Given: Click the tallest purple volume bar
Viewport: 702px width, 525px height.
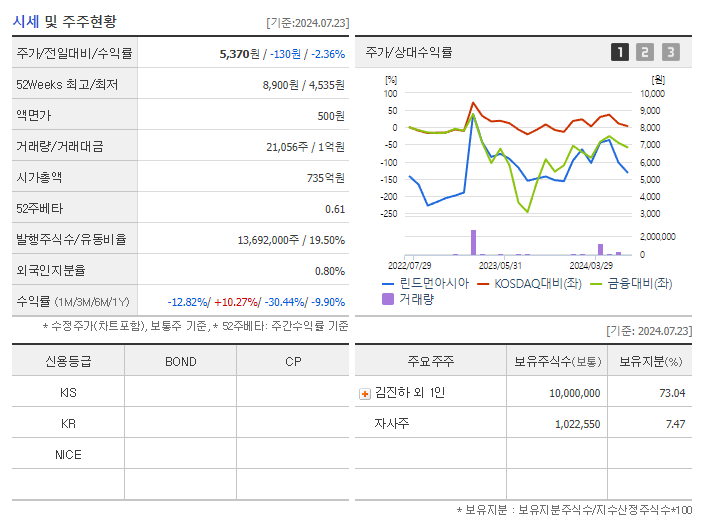Looking at the screenshot, I should [473, 243].
